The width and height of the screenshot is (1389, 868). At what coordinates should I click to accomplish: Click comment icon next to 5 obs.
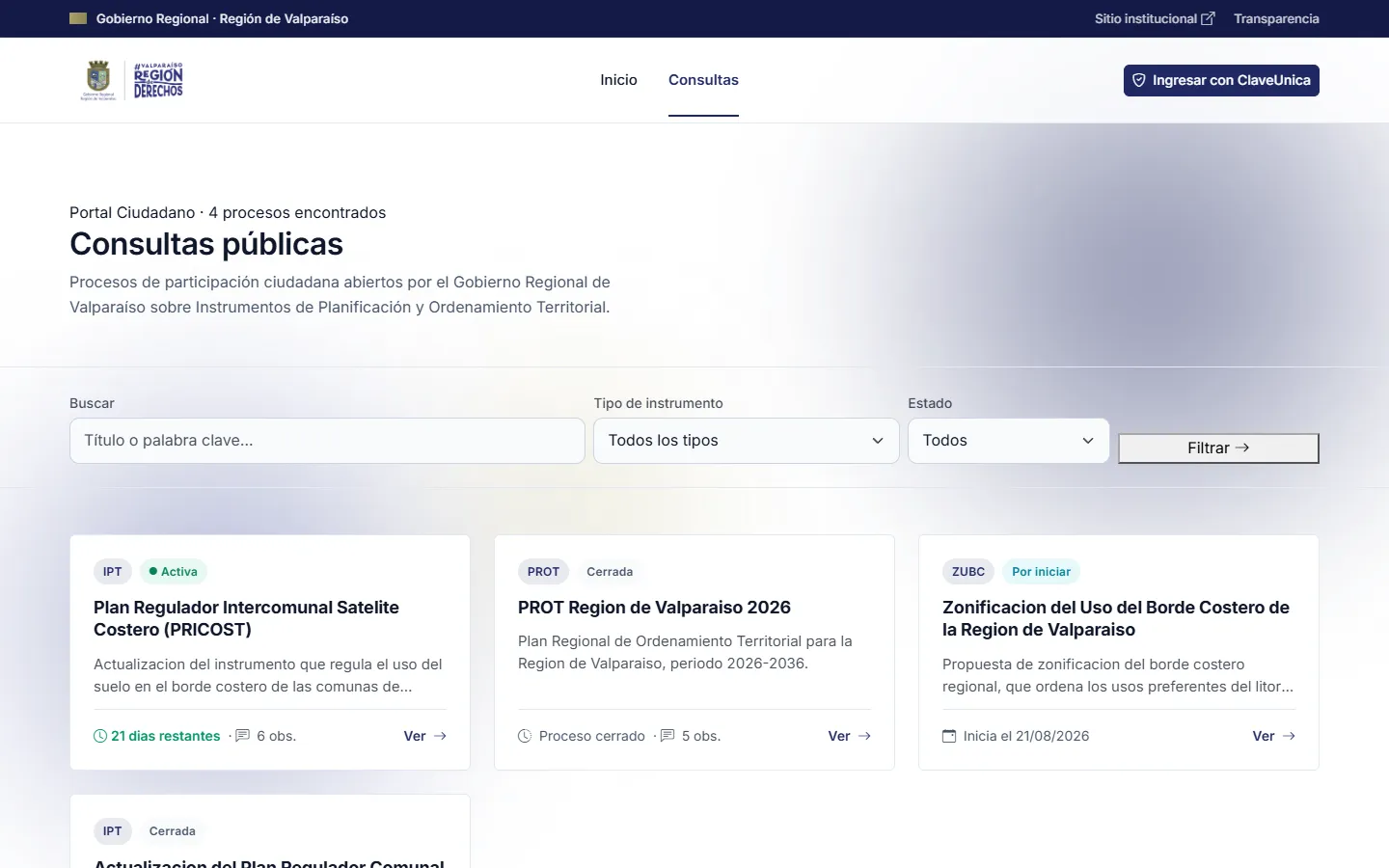click(x=667, y=736)
